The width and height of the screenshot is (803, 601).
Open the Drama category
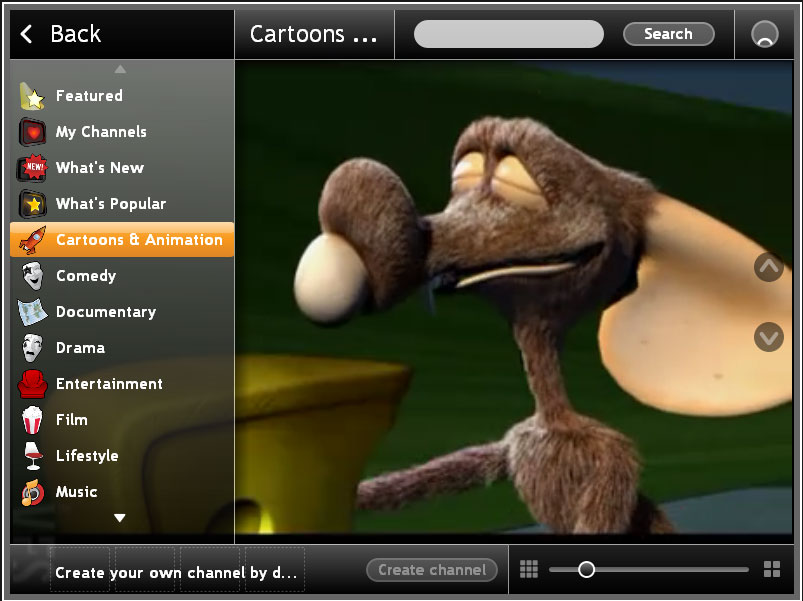pos(122,348)
